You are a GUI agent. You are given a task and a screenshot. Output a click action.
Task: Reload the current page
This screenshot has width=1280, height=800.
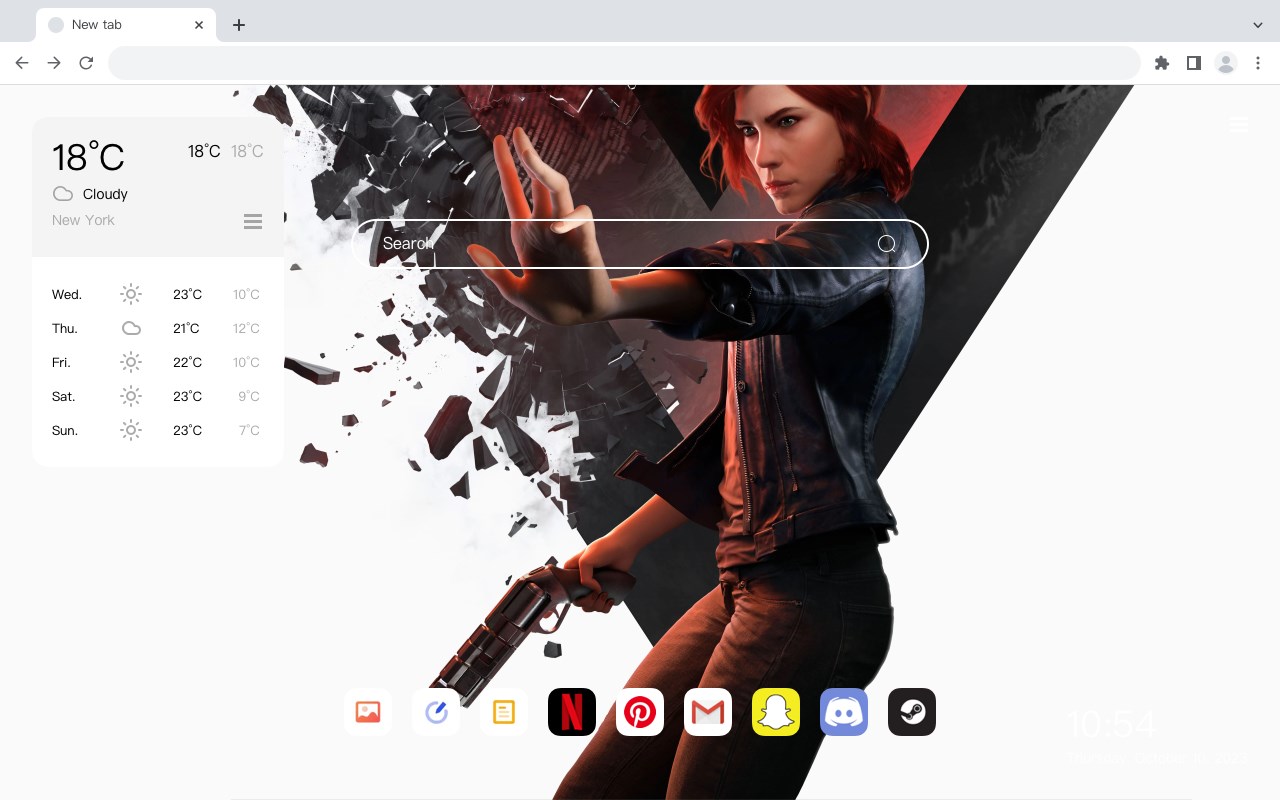86,63
